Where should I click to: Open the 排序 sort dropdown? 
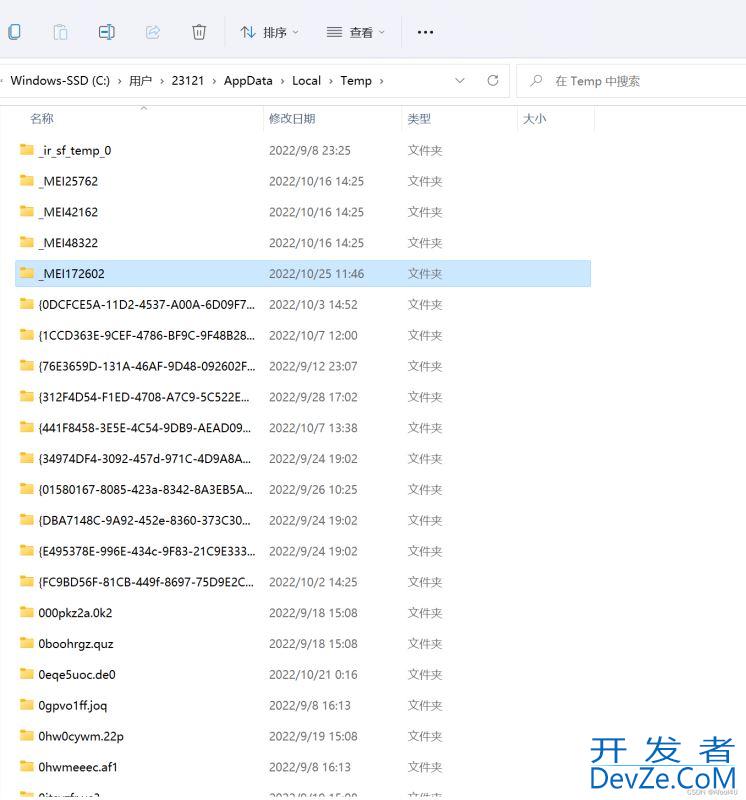point(269,33)
